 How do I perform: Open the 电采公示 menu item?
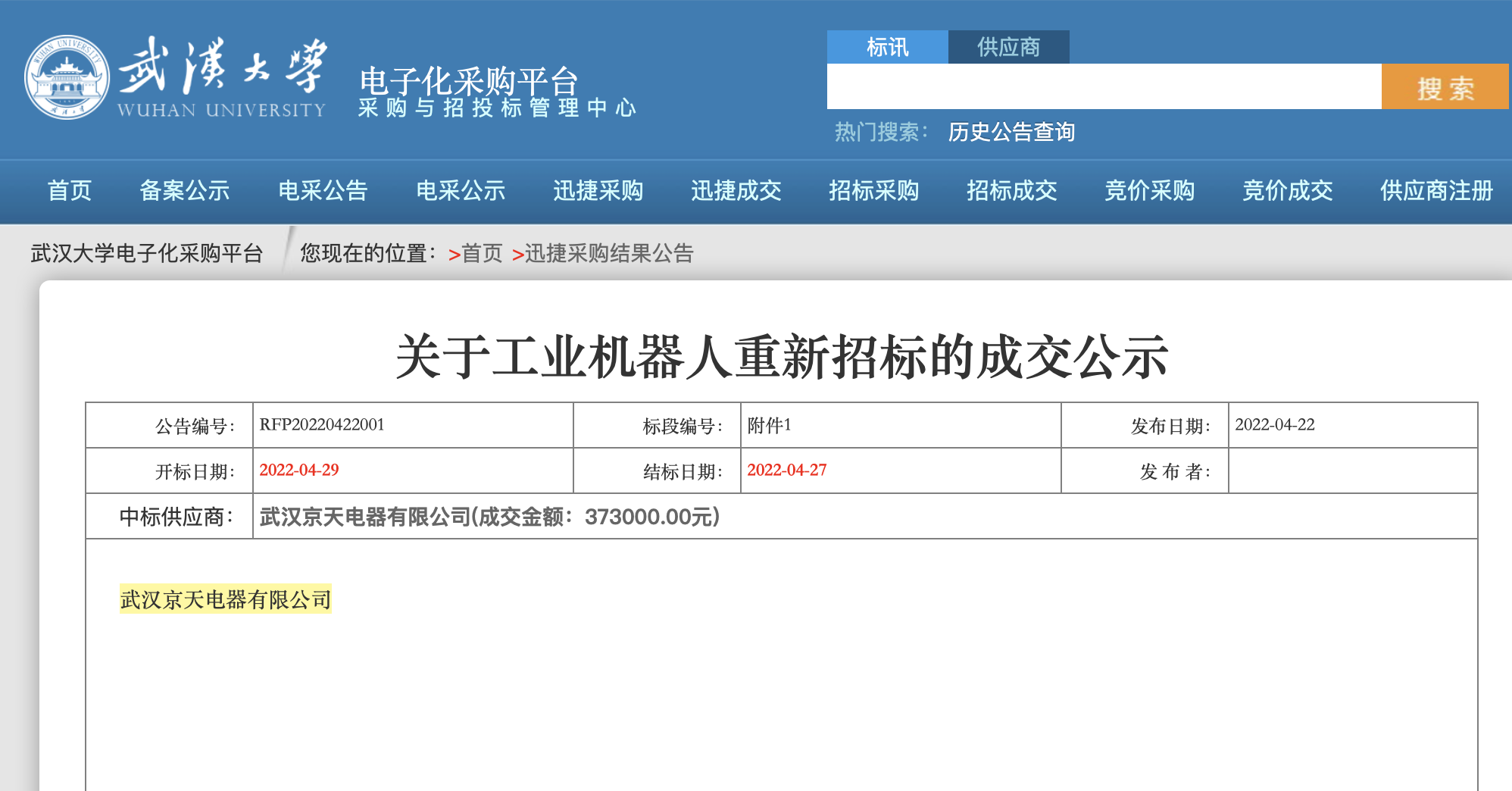(461, 190)
